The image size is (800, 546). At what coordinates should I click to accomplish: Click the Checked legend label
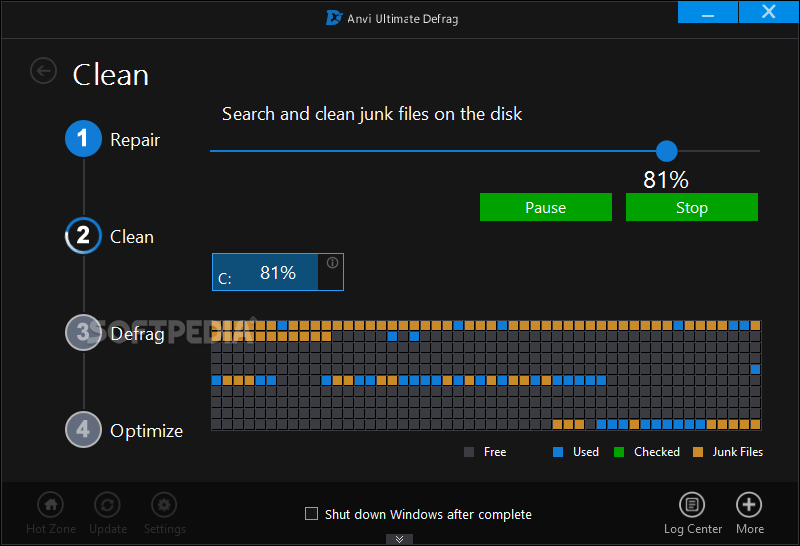657,452
